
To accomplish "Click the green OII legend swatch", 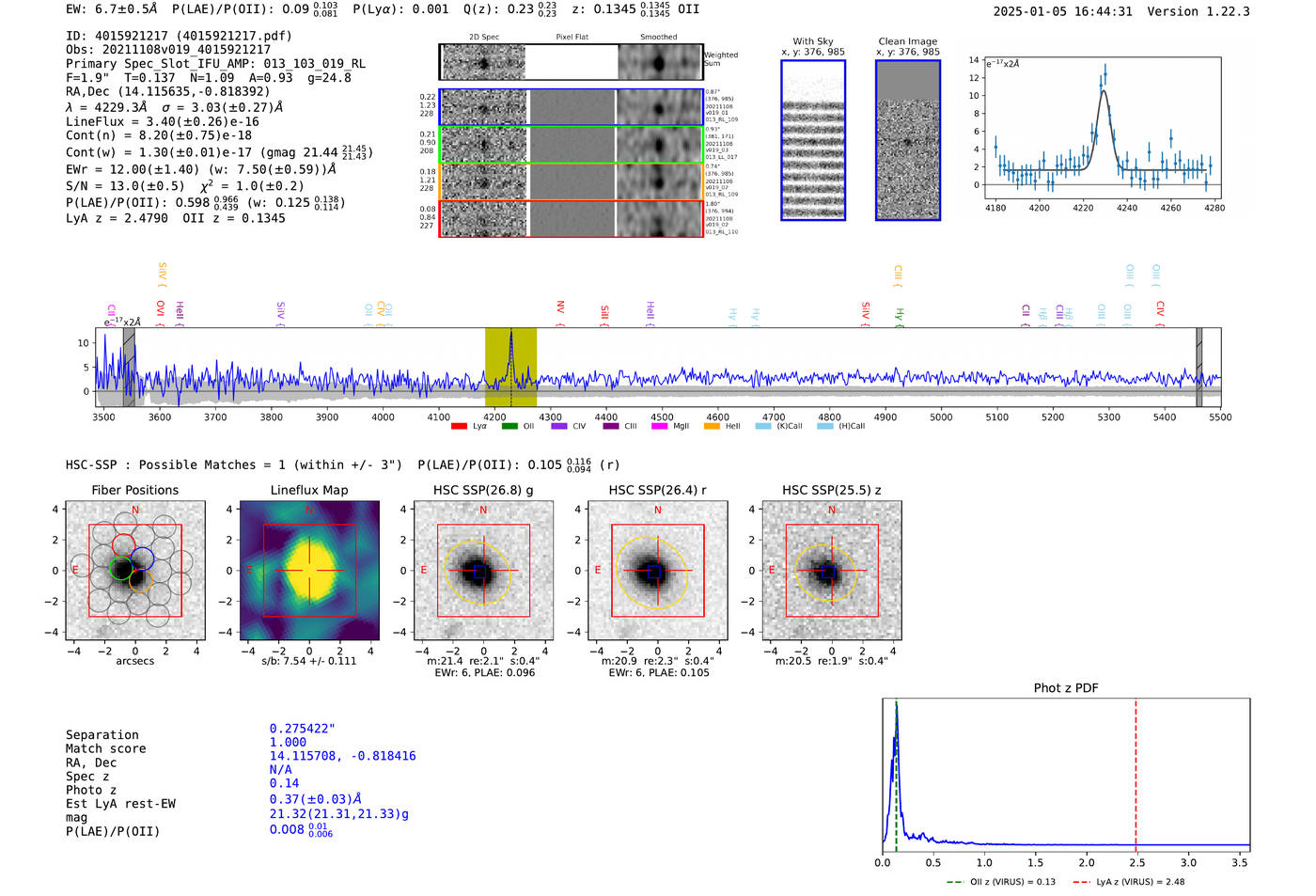I will tap(509, 426).
